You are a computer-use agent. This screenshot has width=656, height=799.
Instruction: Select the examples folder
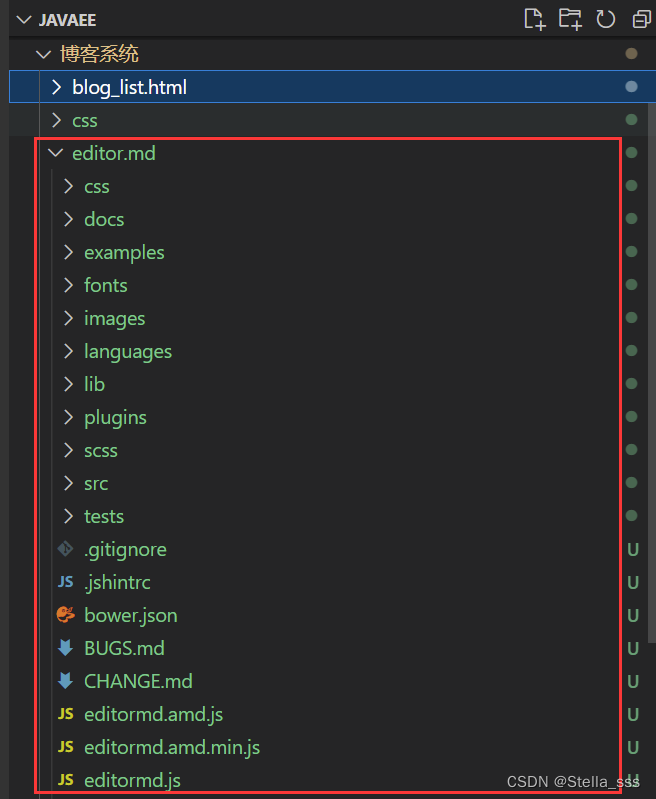coord(124,252)
